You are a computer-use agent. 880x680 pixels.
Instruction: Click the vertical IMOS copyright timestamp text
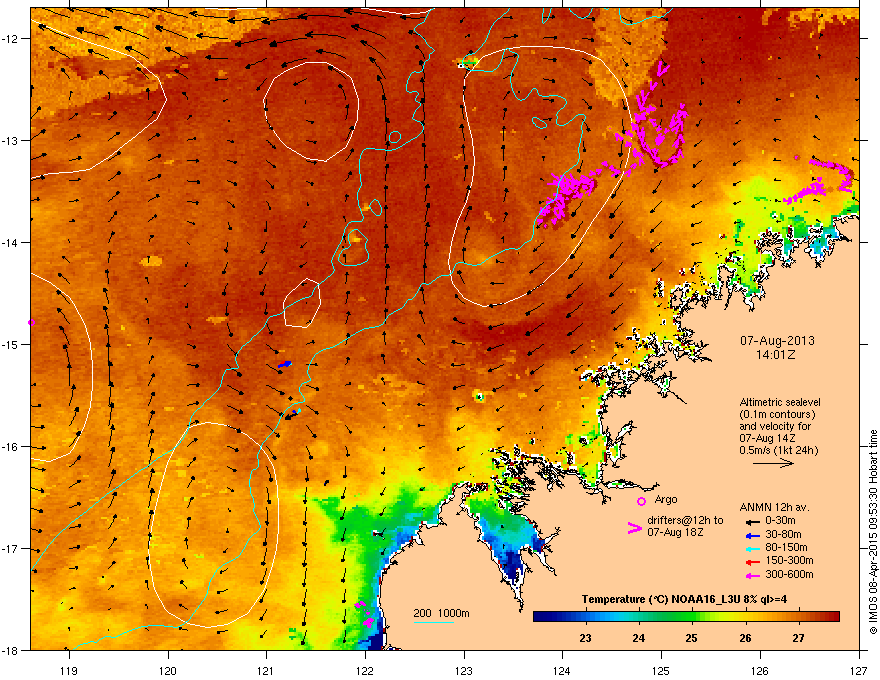873,532
